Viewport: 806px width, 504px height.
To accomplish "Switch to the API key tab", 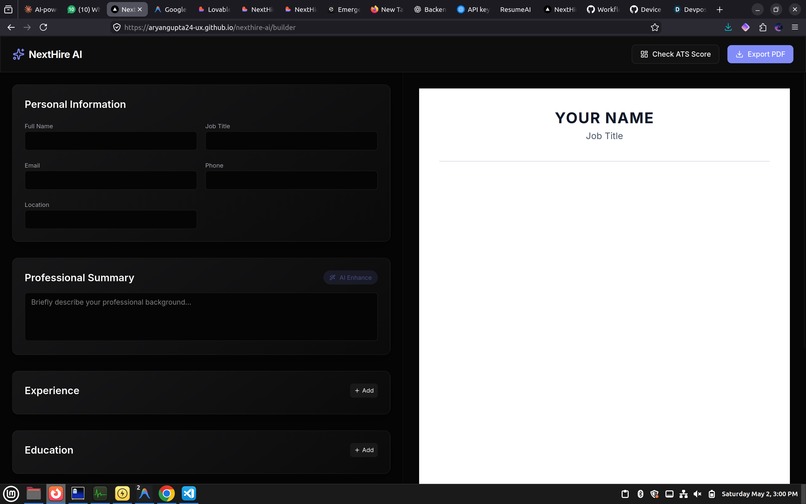I will 473,9.
